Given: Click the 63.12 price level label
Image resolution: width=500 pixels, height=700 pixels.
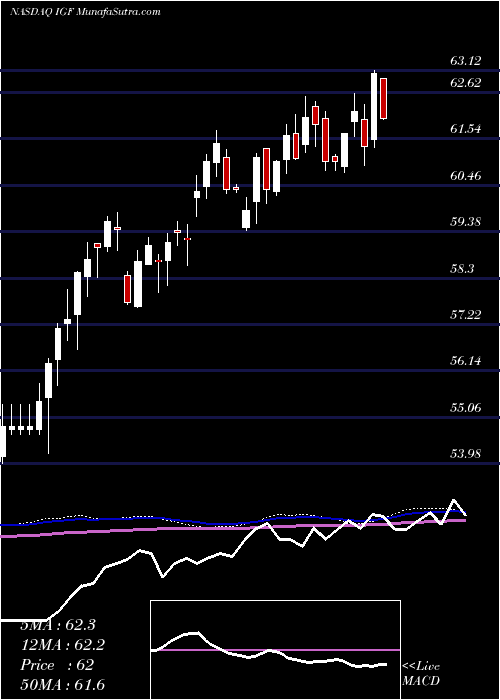Looking at the screenshot, I should pos(466,61).
